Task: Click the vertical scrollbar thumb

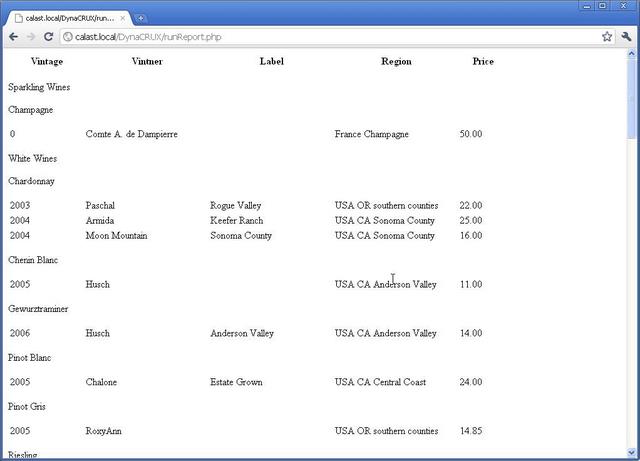Action: 631,98
